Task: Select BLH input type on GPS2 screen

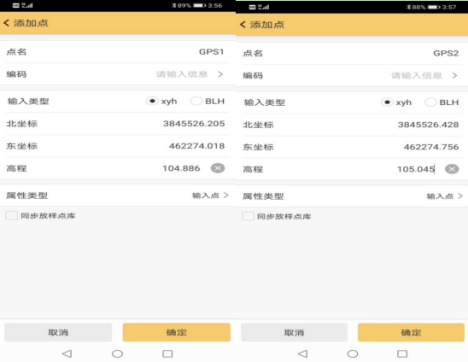Action: pyautogui.click(x=430, y=102)
